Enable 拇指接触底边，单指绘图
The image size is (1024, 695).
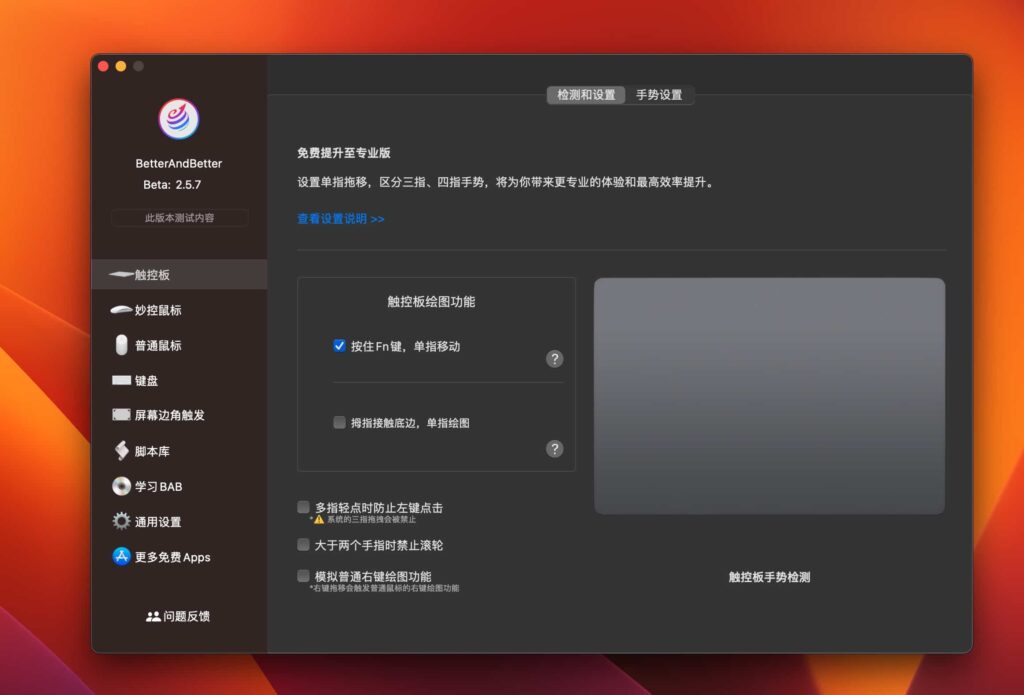339,423
